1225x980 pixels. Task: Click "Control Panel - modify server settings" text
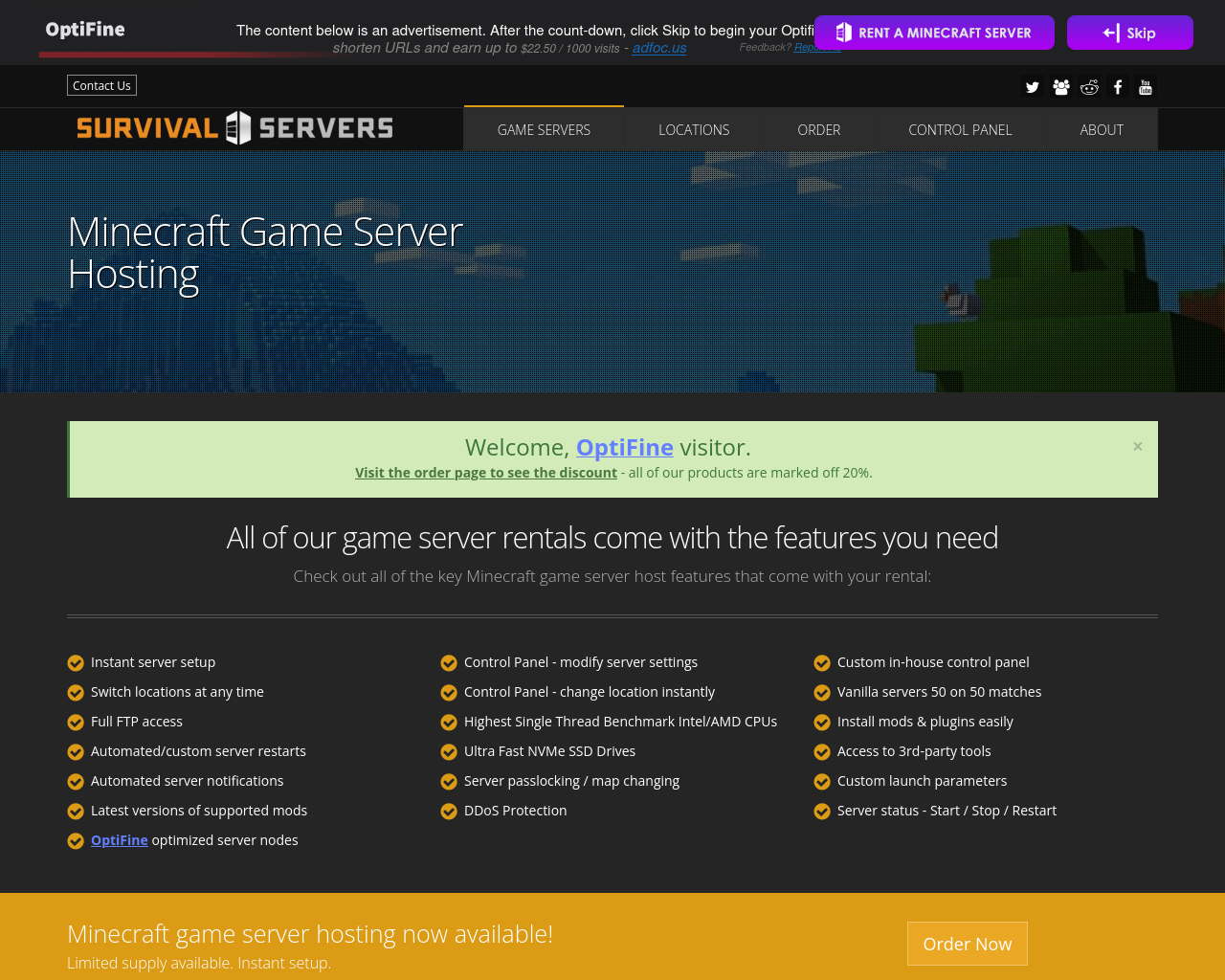(581, 662)
